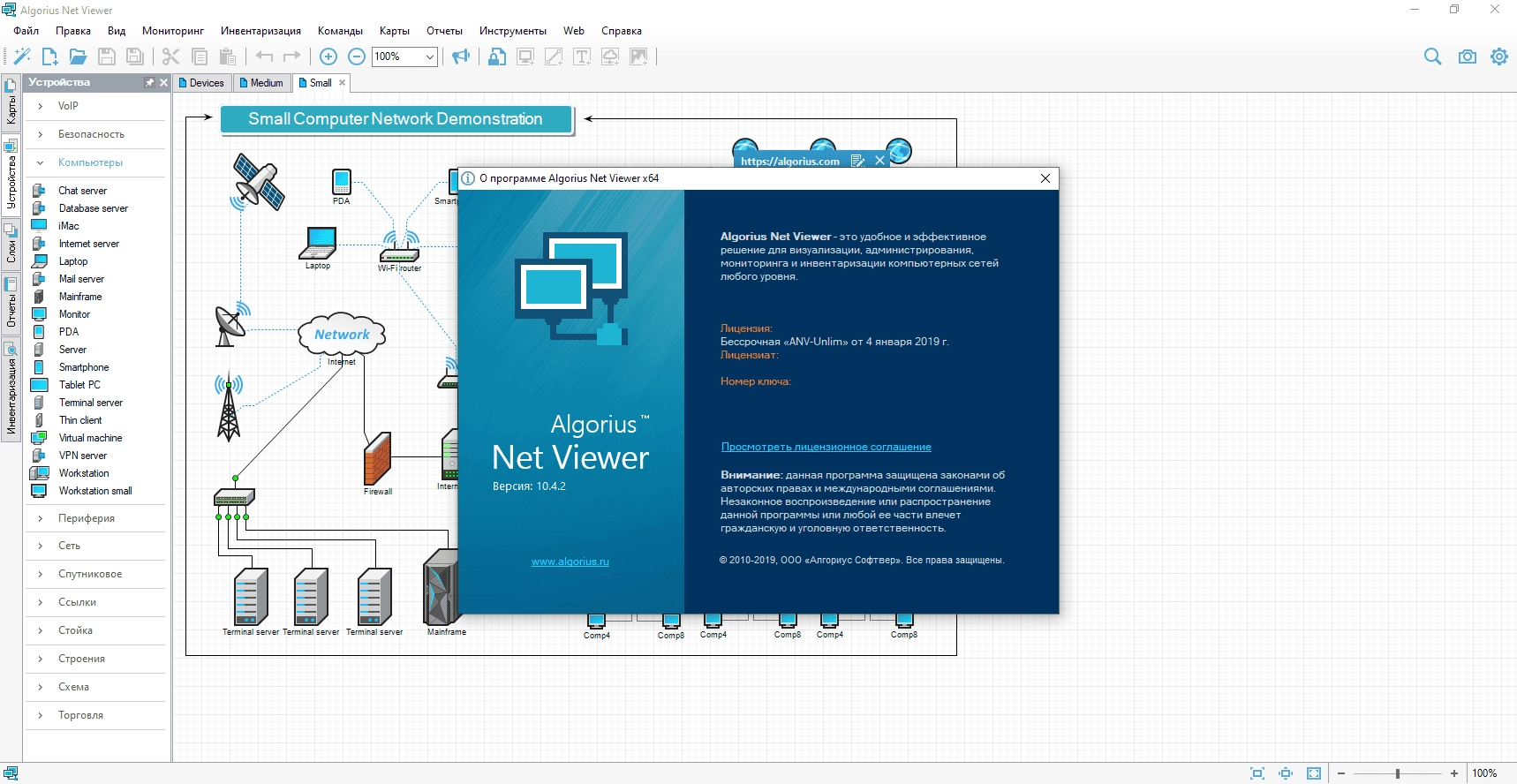The height and width of the screenshot is (784, 1517).
Task: Expand the Спутниковое category
Action: [x=41, y=574]
